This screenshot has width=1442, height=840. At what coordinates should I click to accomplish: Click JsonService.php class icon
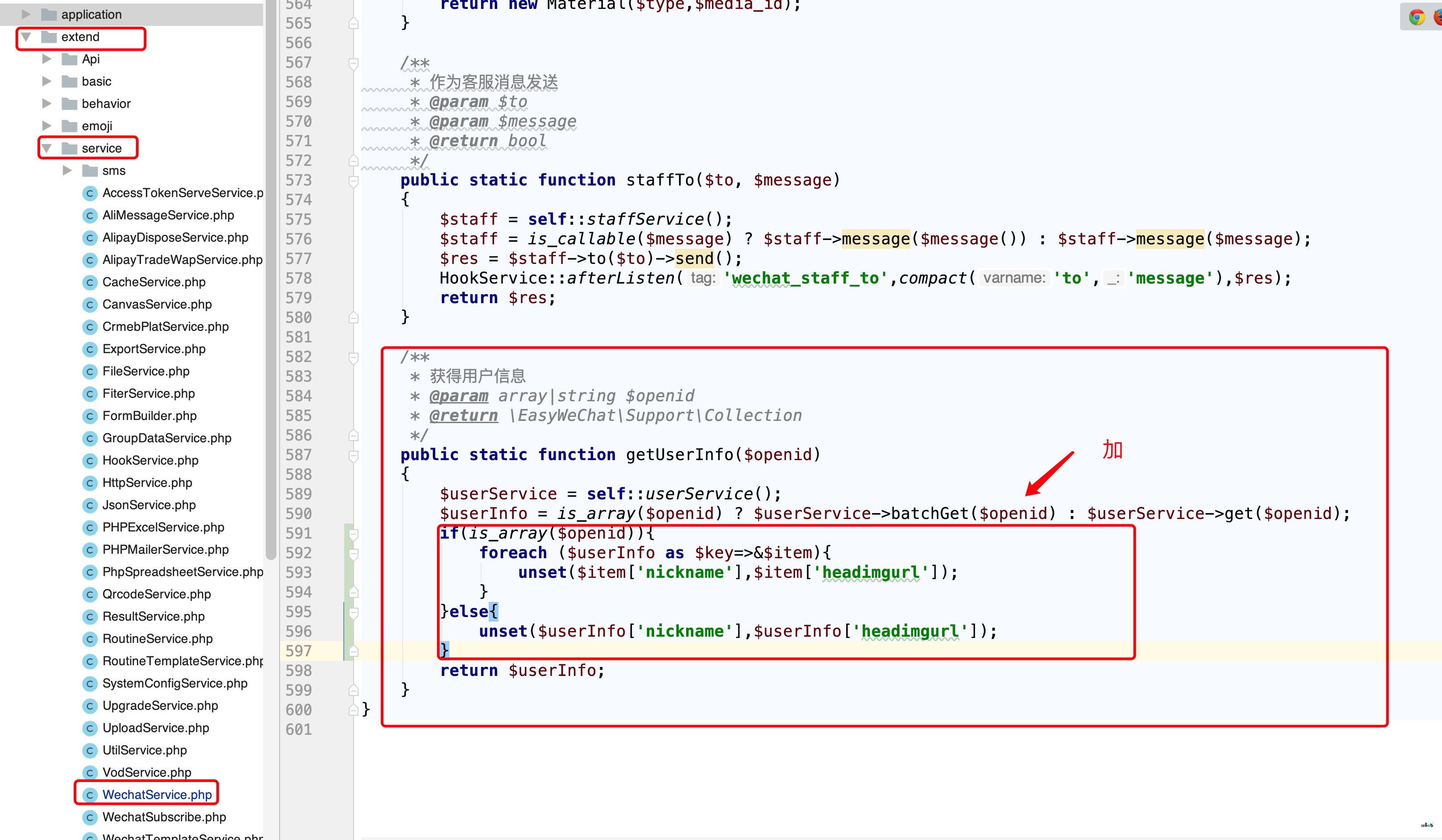[90, 505]
